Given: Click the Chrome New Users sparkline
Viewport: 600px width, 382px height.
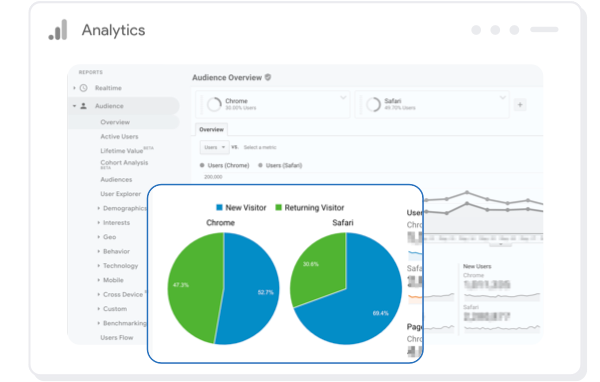Looking at the screenshot, I should [x=502, y=296].
